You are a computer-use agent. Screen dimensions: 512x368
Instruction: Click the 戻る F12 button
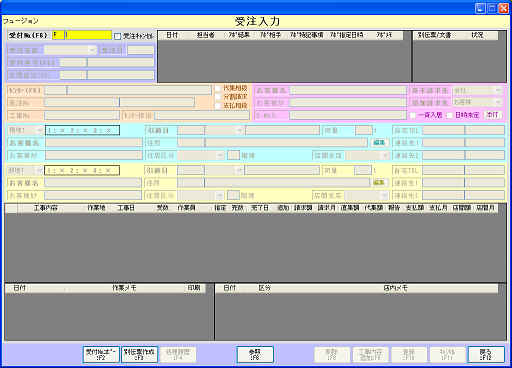point(486,354)
